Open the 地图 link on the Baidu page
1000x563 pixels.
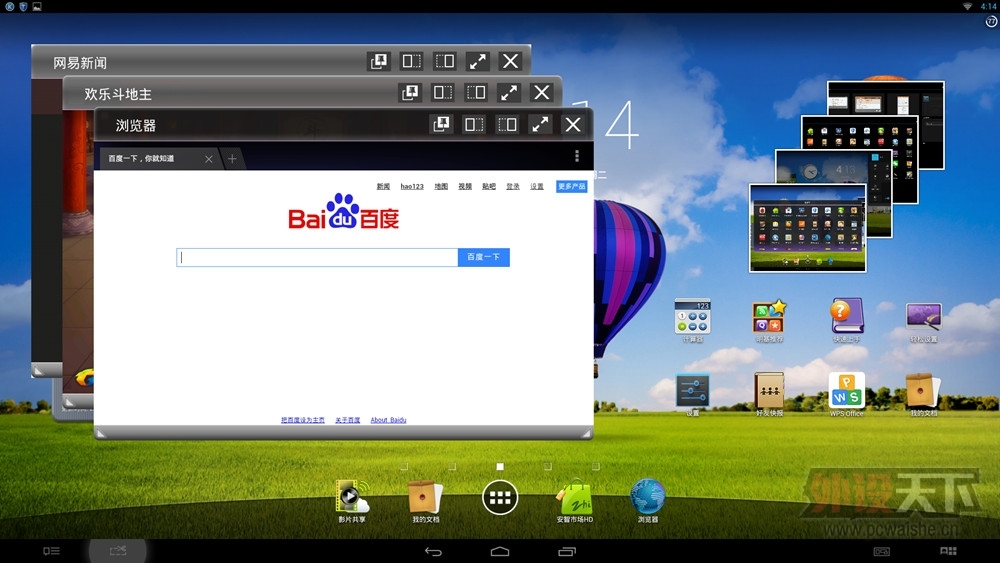point(441,186)
